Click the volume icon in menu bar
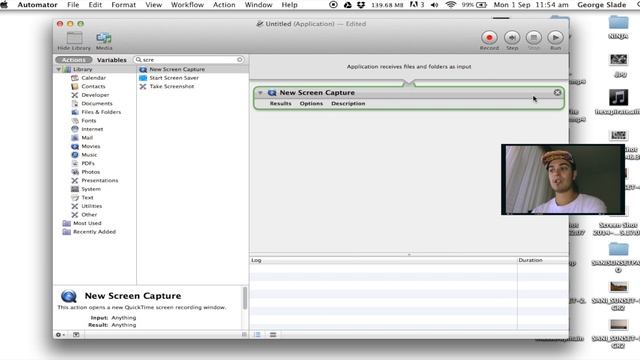This screenshot has width=640, height=360. 435,5
